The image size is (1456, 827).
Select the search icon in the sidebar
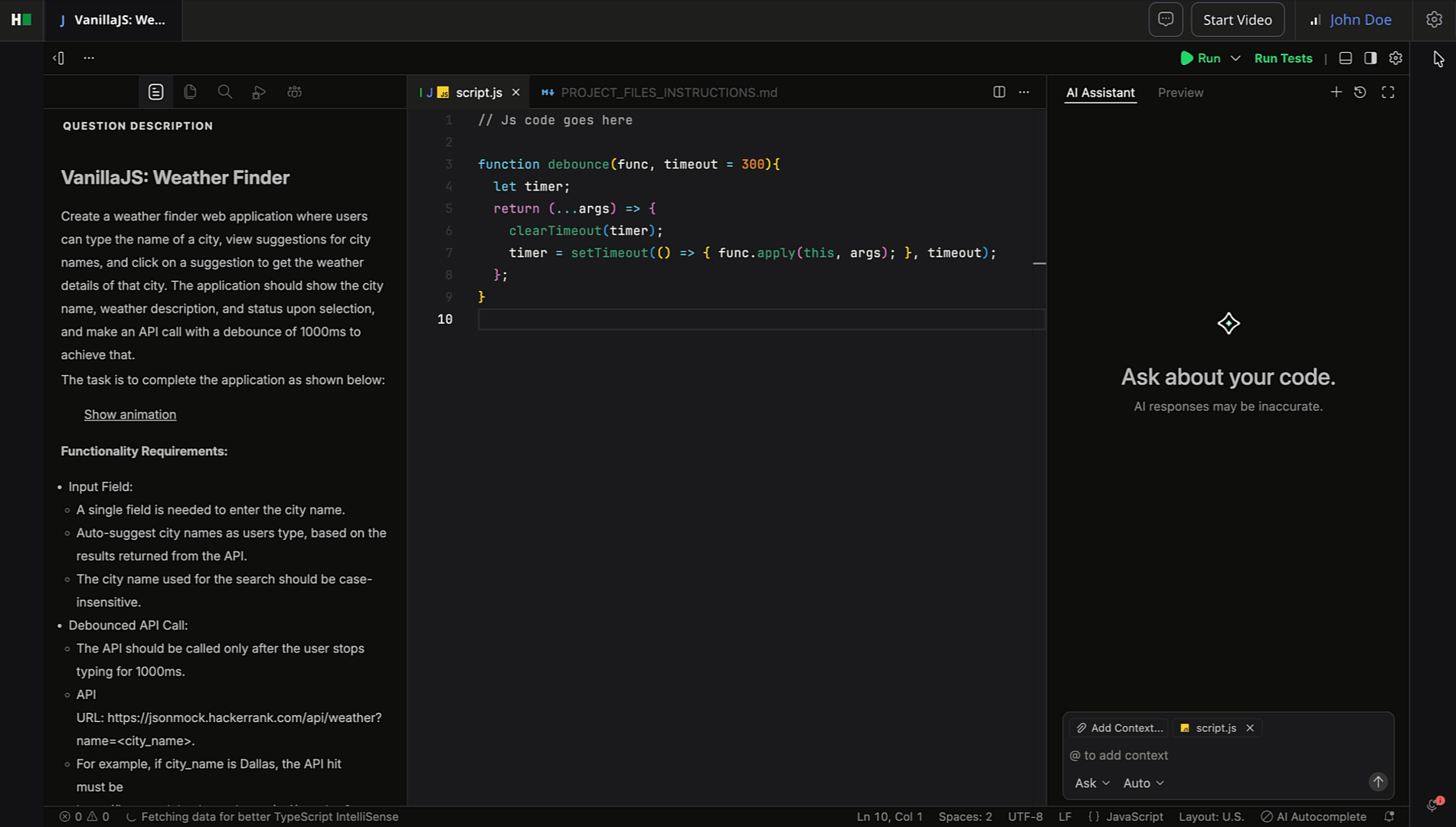pyautogui.click(x=224, y=91)
